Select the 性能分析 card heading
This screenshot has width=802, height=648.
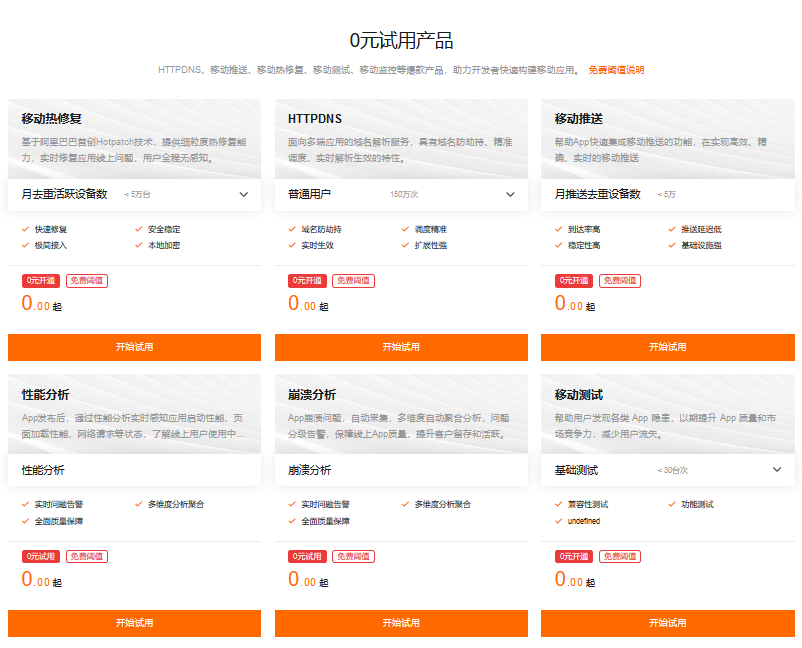tap(45, 395)
